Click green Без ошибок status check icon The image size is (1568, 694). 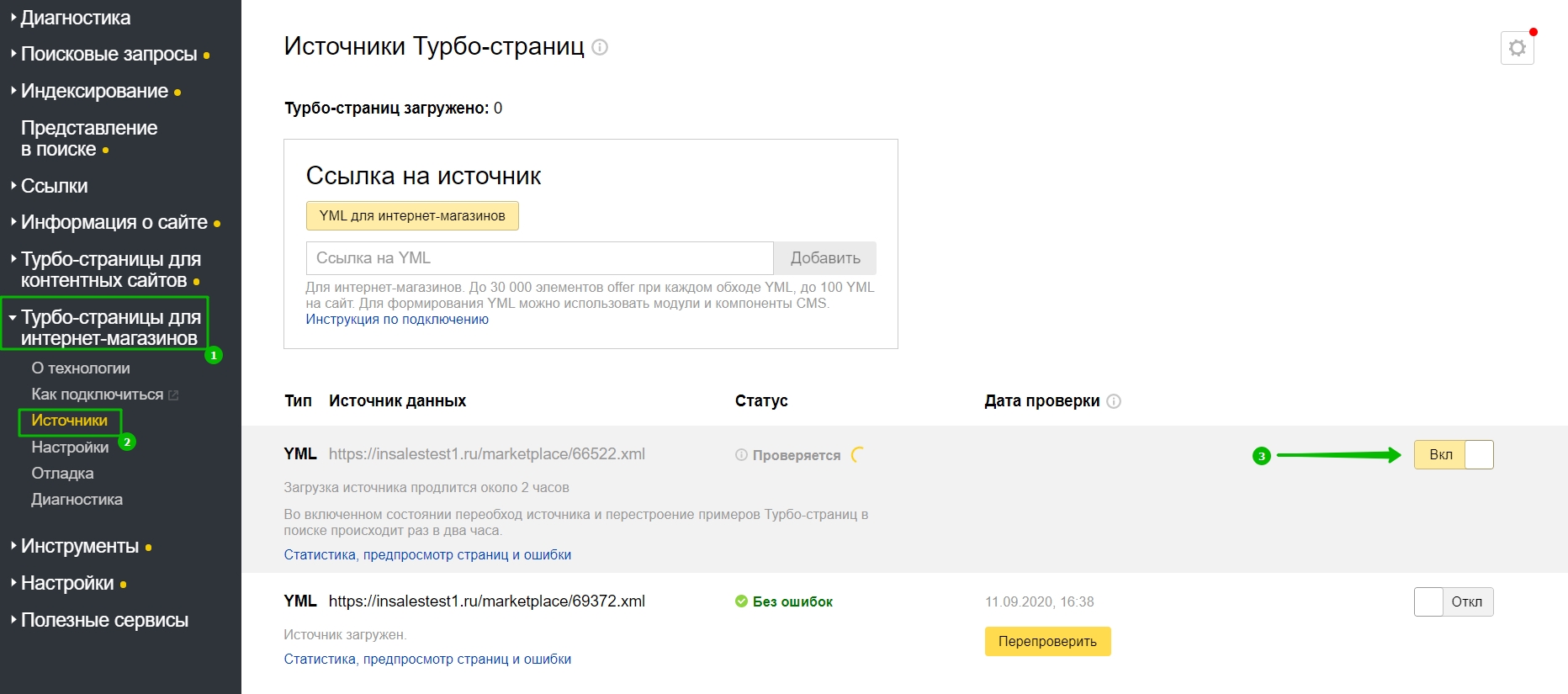coord(741,601)
